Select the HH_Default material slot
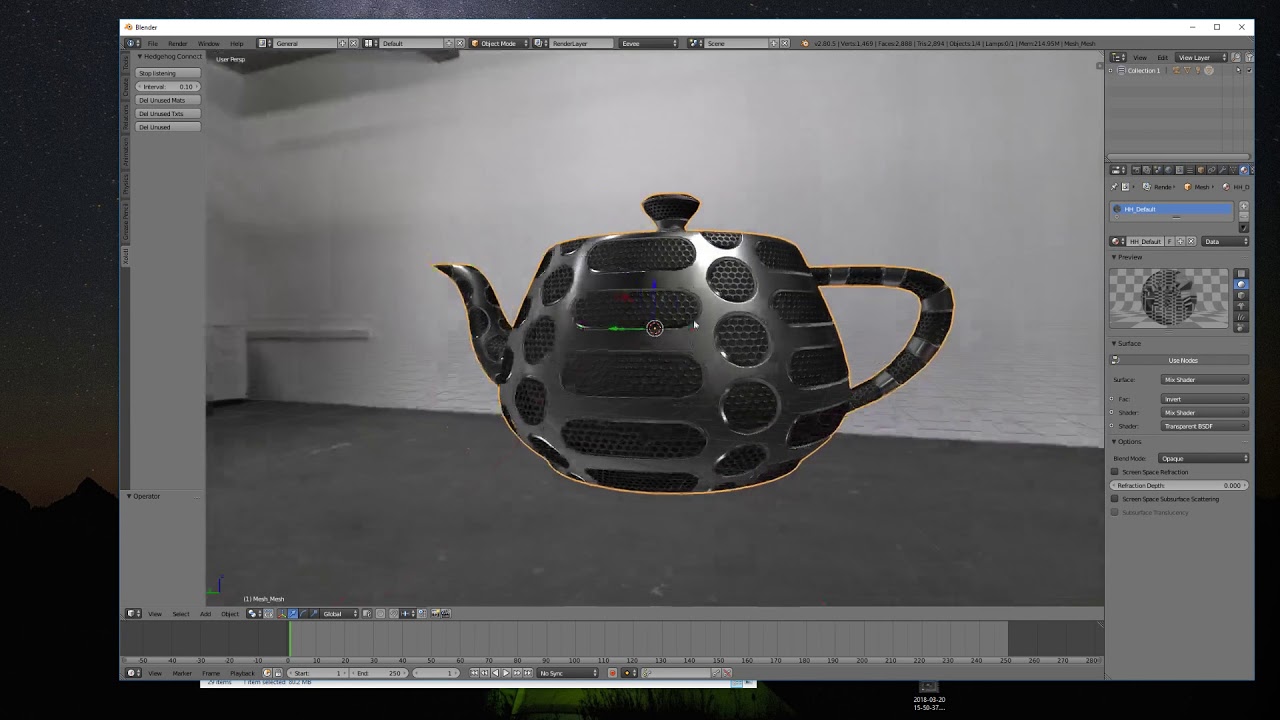 (1174, 209)
